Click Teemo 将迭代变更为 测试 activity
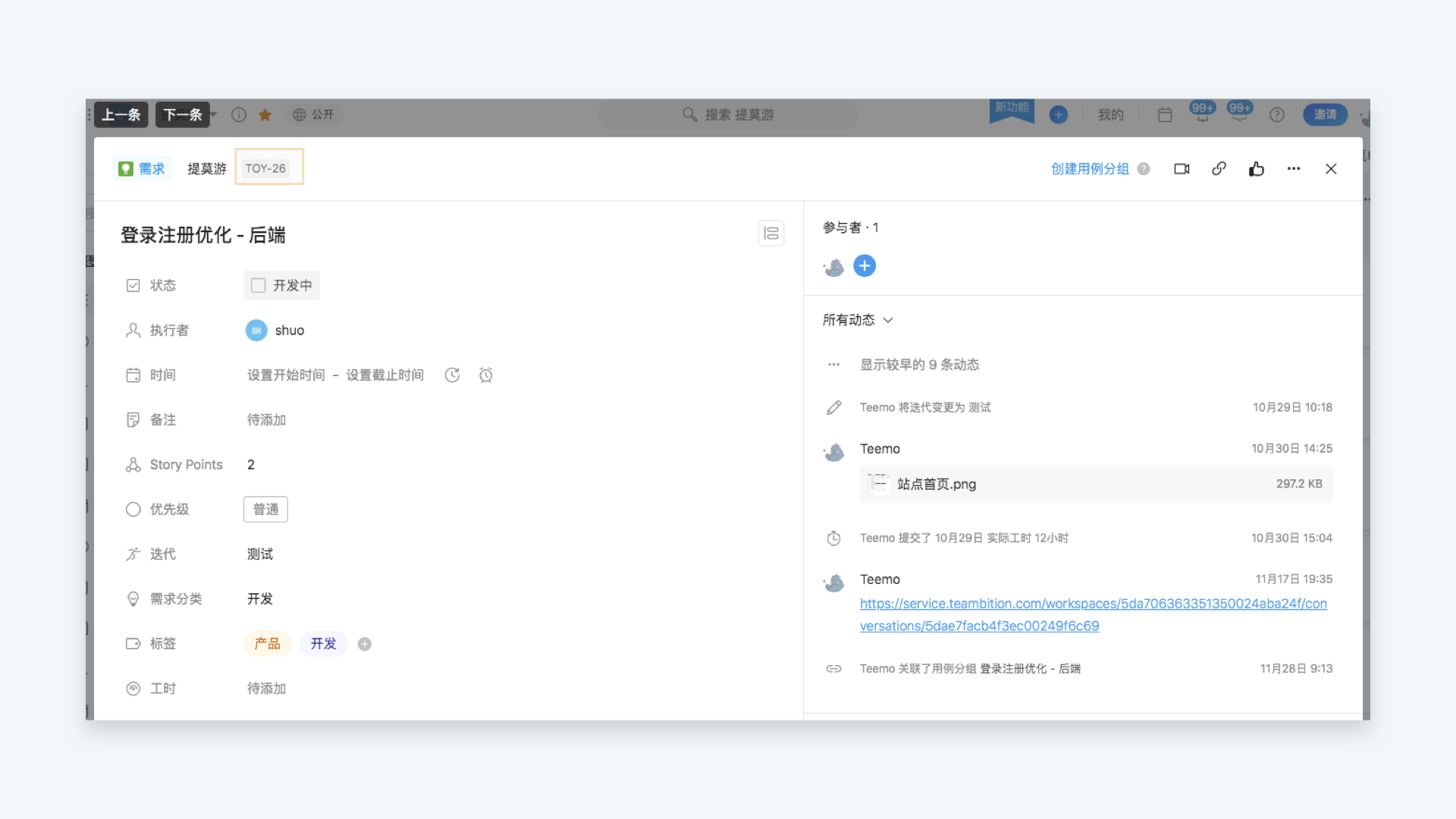Viewport: 1456px width, 819px height. (x=925, y=408)
